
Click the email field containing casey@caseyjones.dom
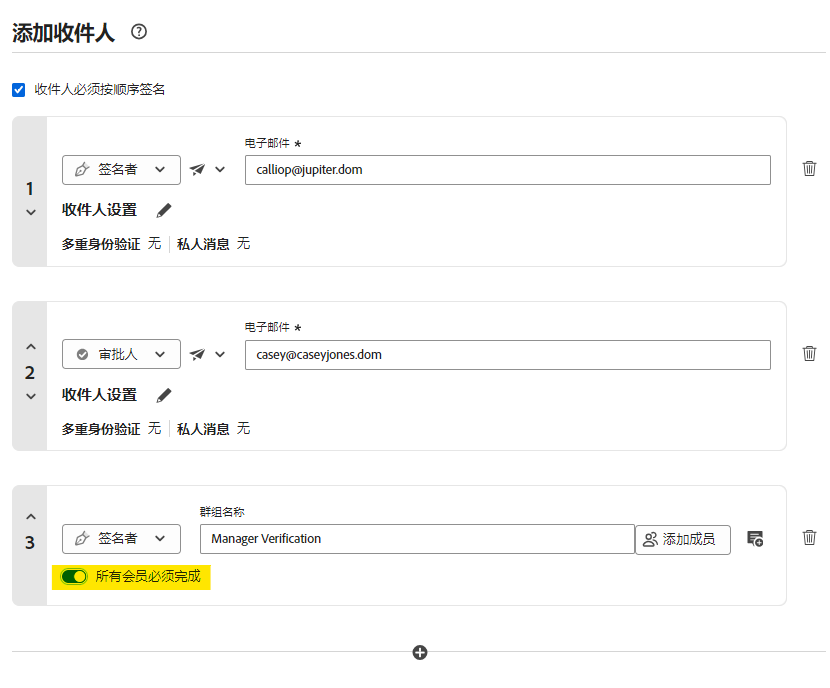508,354
